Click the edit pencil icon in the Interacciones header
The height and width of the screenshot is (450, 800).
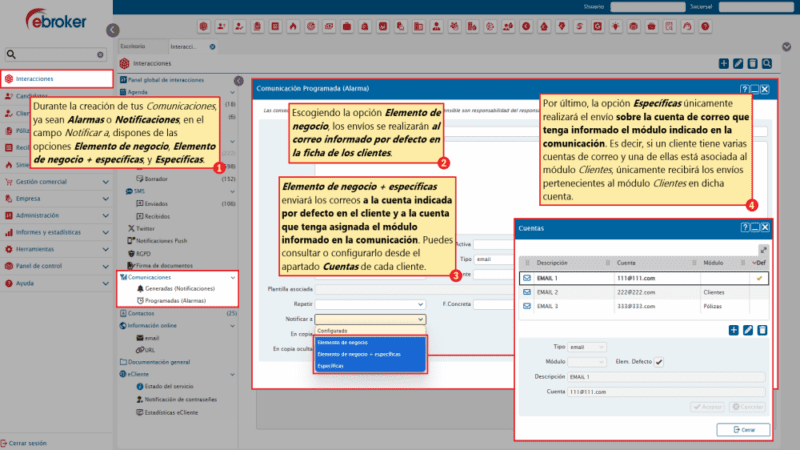(x=738, y=63)
